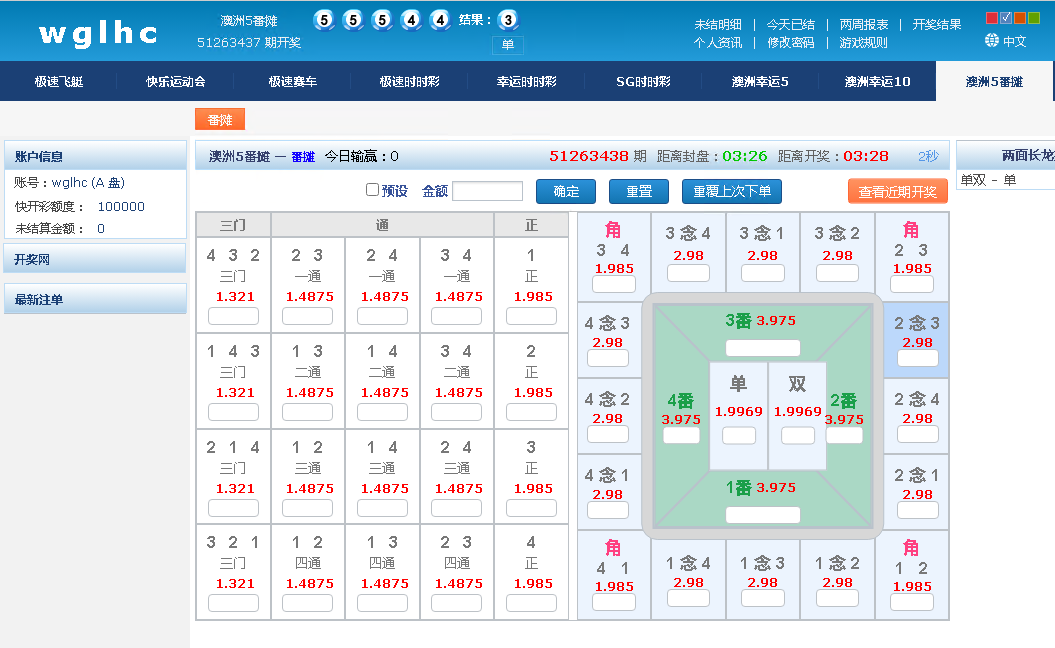Viewport: 1055px width, 648px height.
Task: Select the checked blue theme swatch
Action: tap(1006, 17)
